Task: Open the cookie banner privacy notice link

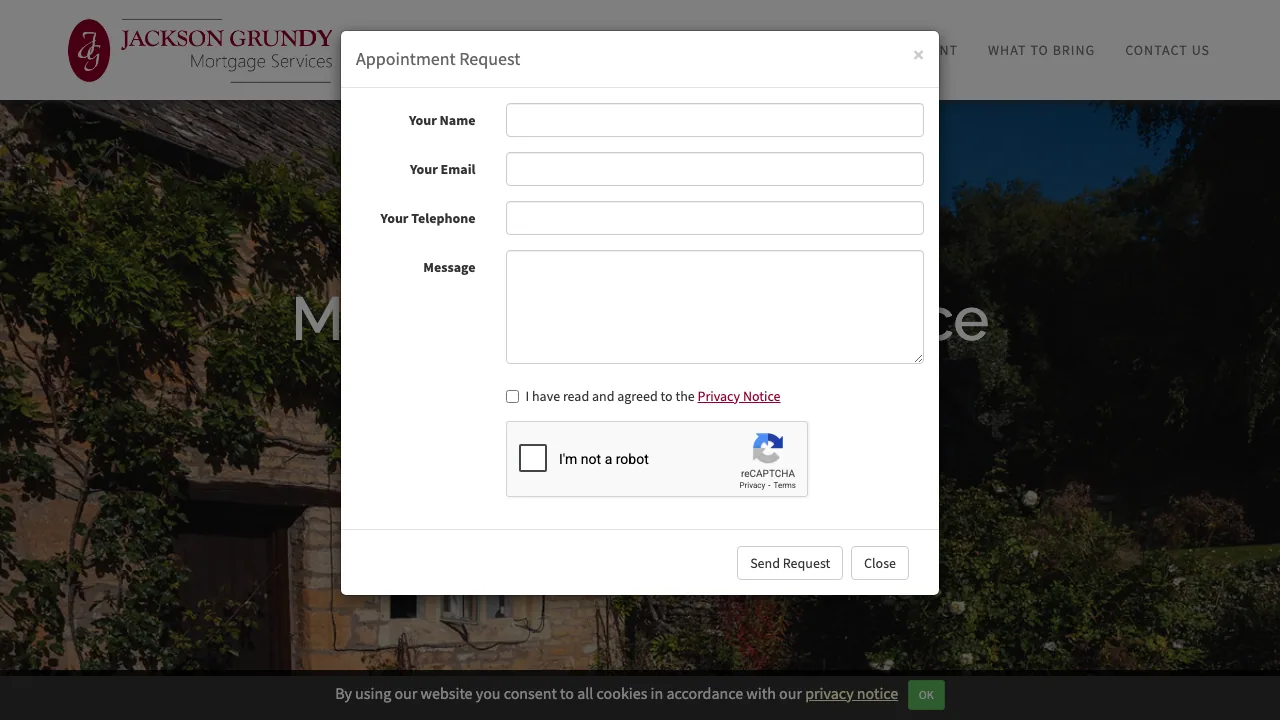Action: (x=851, y=693)
